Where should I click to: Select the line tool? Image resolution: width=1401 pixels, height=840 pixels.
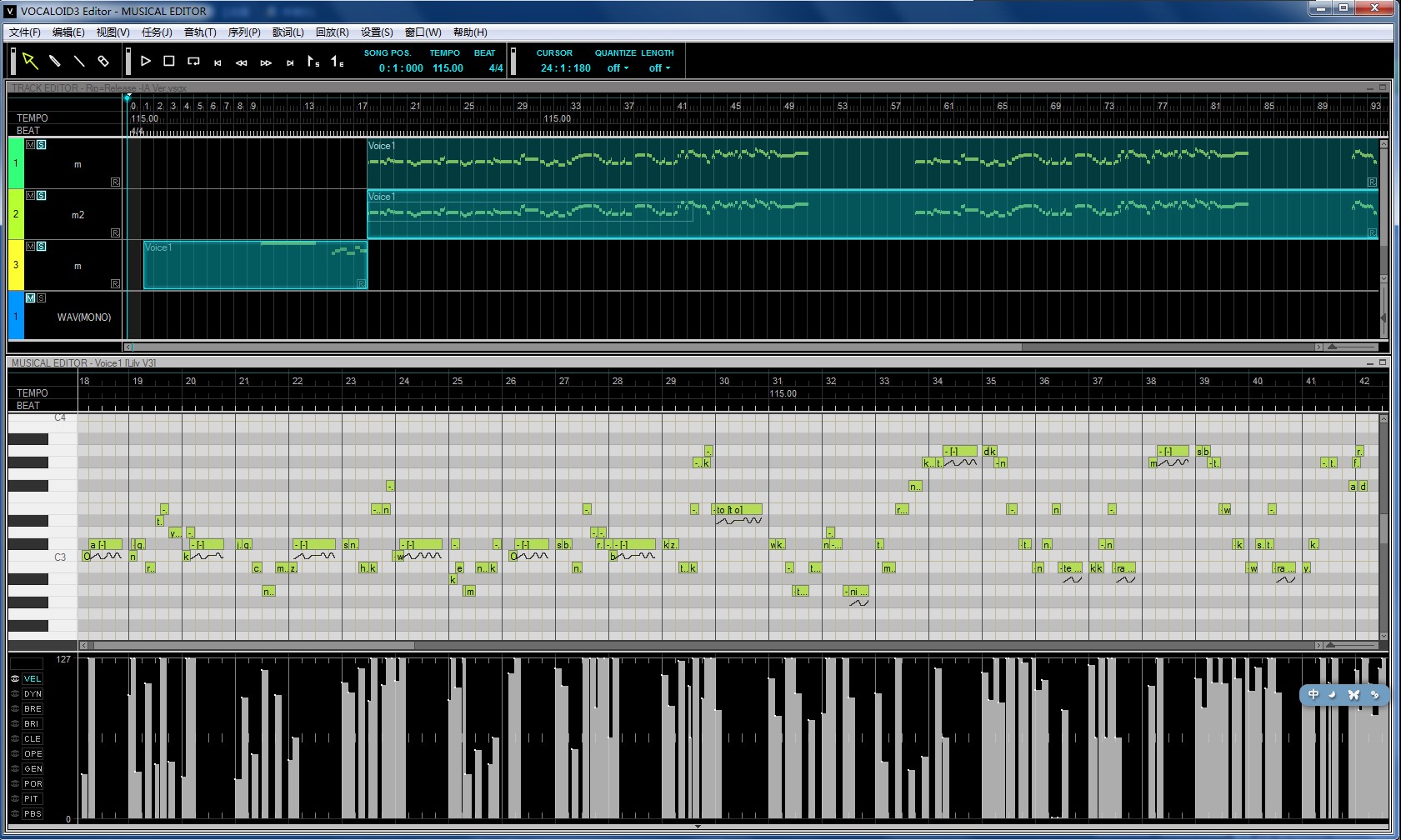pos(79,61)
